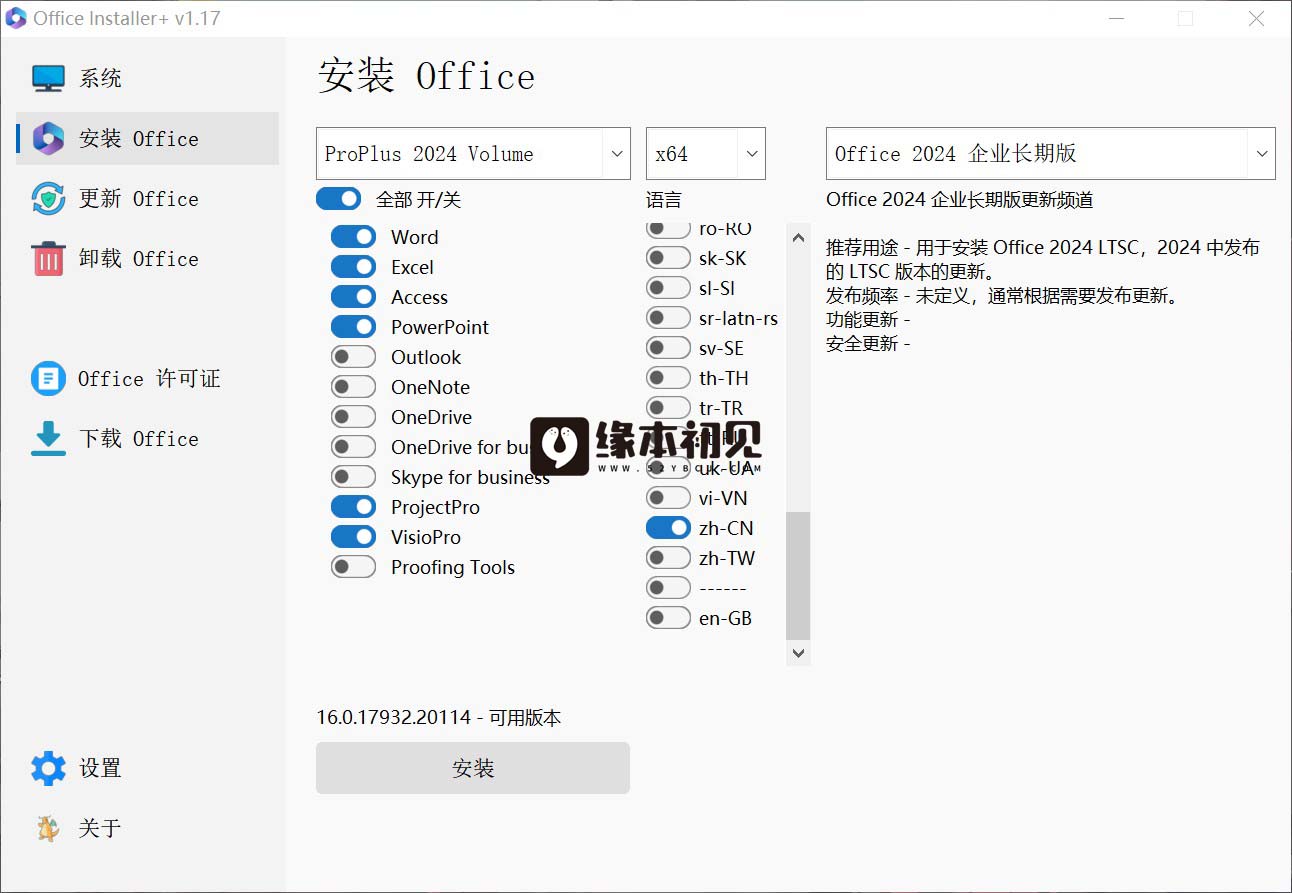Click the update shield icon for 更新 Office
Viewport: 1292px width, 893px height.
point(48,199)
